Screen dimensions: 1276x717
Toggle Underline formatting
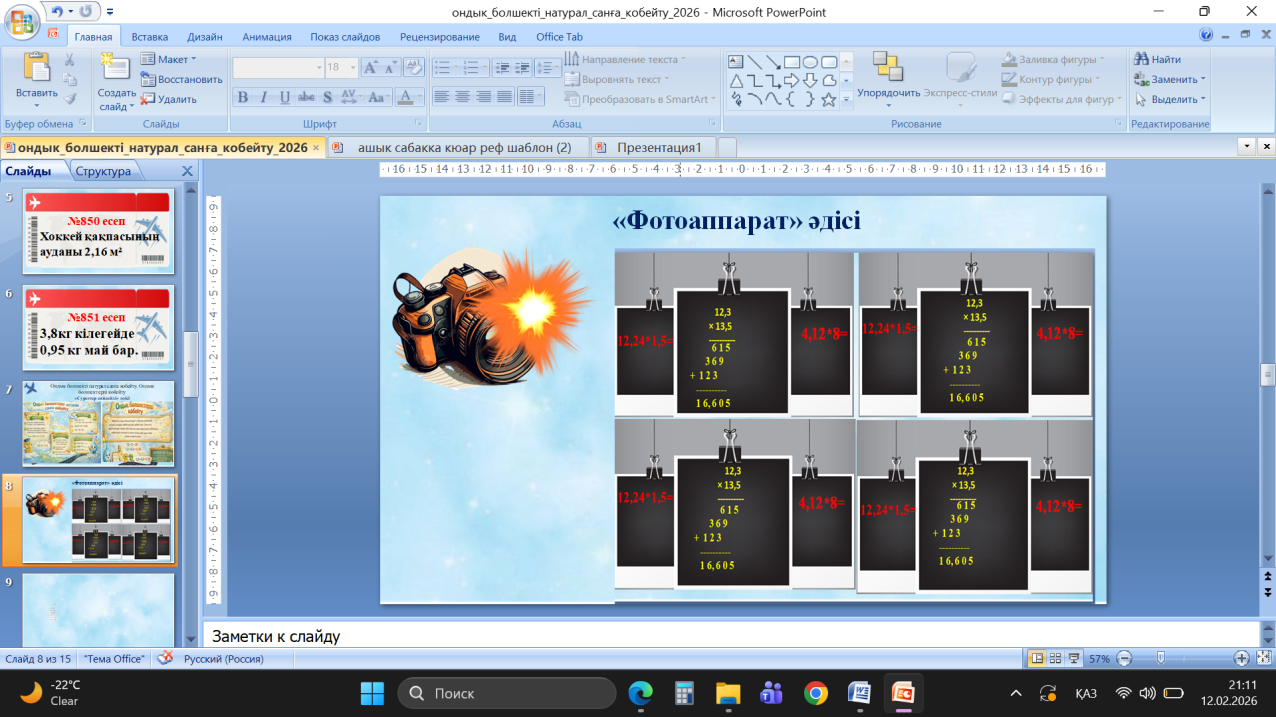[285, 98]
